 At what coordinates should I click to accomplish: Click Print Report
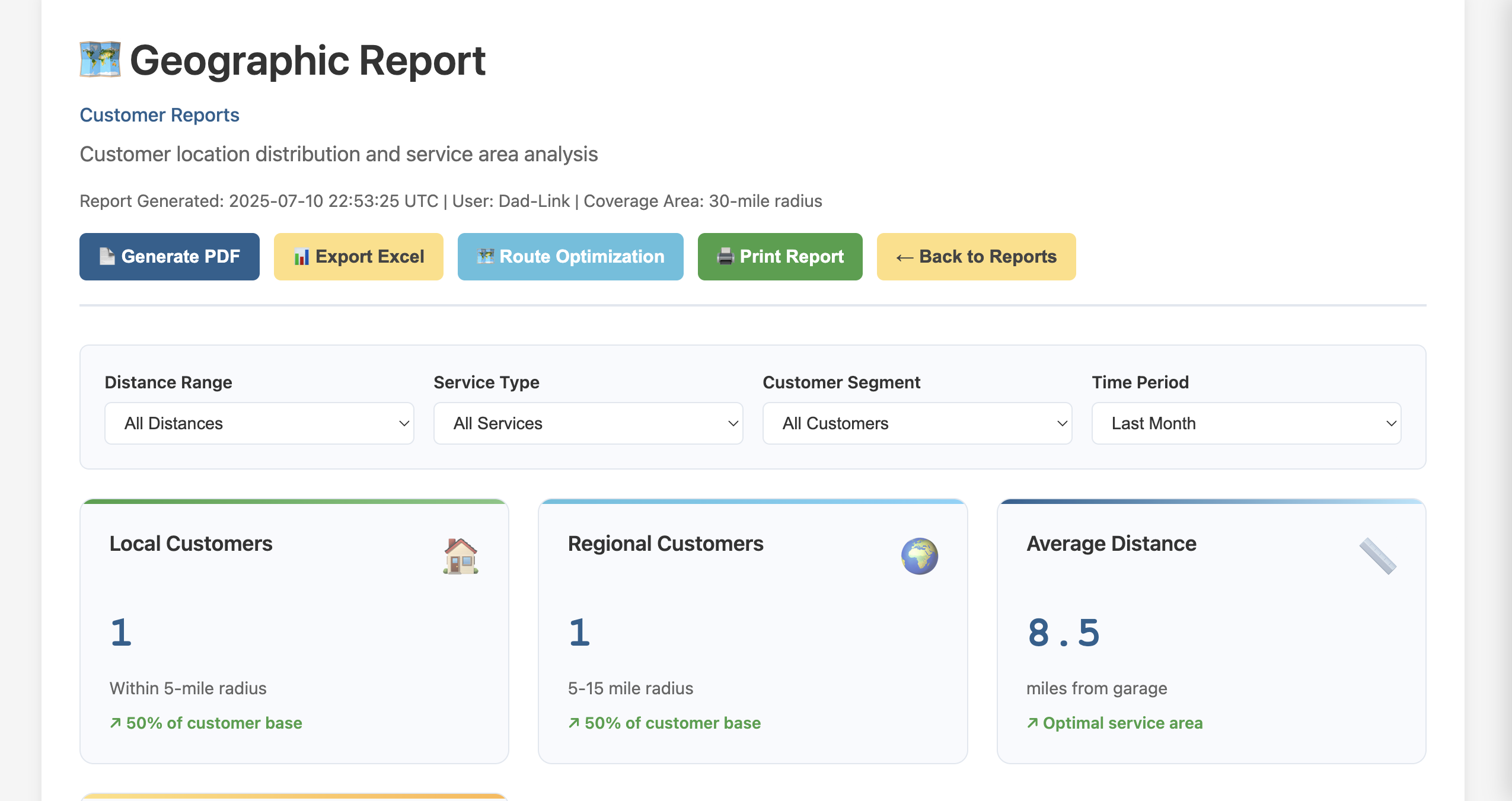coord(780,257)
